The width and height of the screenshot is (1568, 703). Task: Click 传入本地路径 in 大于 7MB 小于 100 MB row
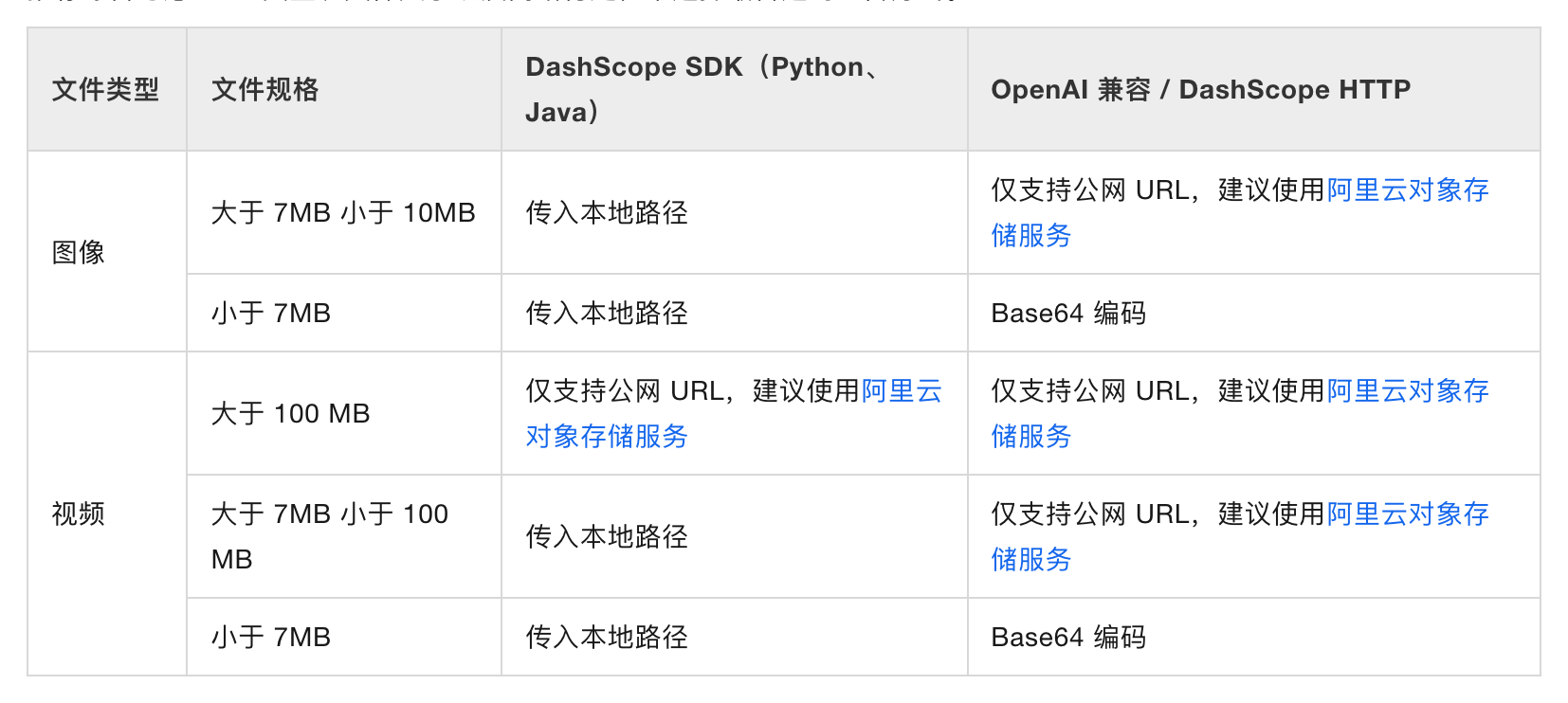607,537
